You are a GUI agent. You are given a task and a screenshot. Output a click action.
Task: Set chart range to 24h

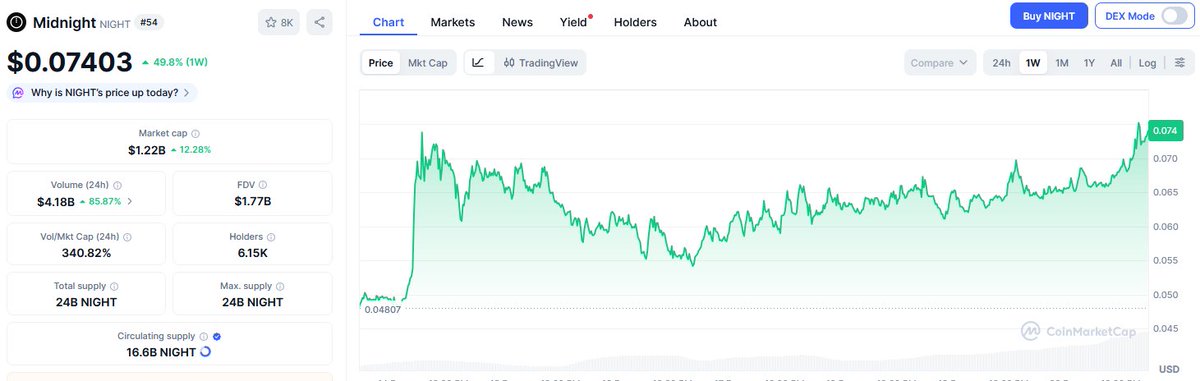click(1001, 62)
